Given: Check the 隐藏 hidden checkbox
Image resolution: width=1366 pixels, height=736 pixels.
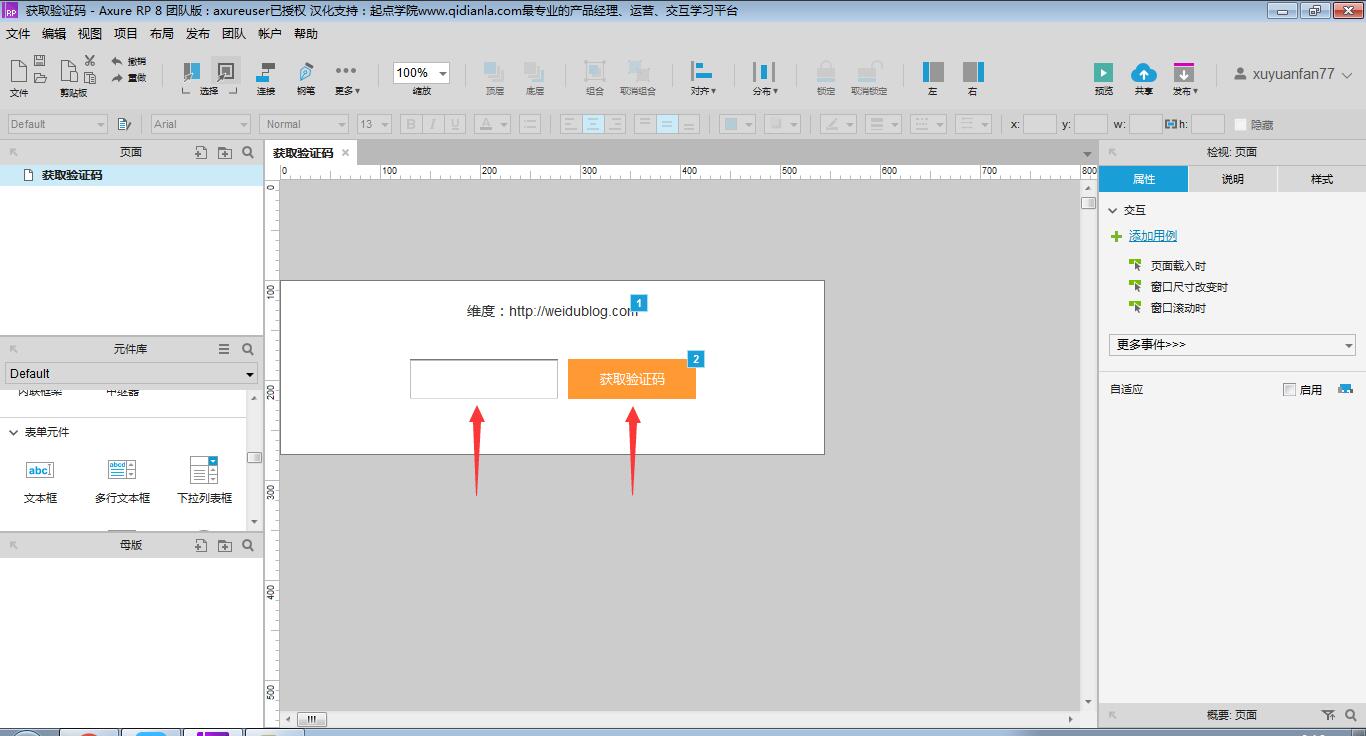Looking at the screenshot, I should click(x=1240, y=124).
